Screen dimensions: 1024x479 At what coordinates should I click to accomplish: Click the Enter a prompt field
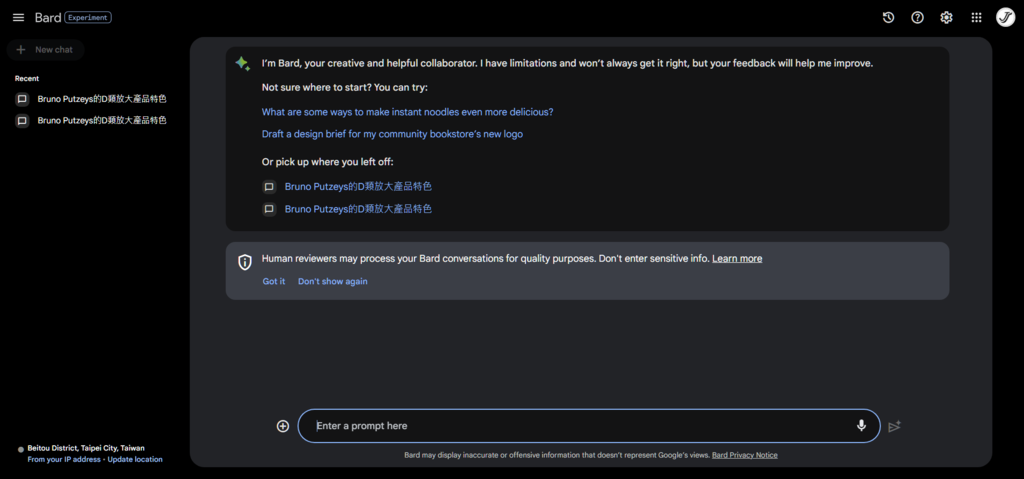580,426
